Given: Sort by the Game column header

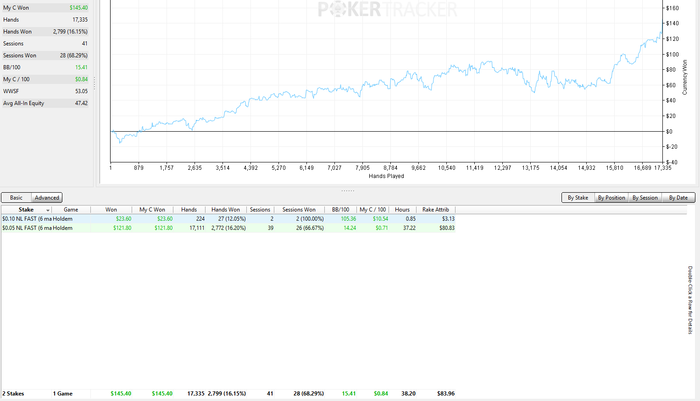Looking at the screenshot, I should coord(71,209).
